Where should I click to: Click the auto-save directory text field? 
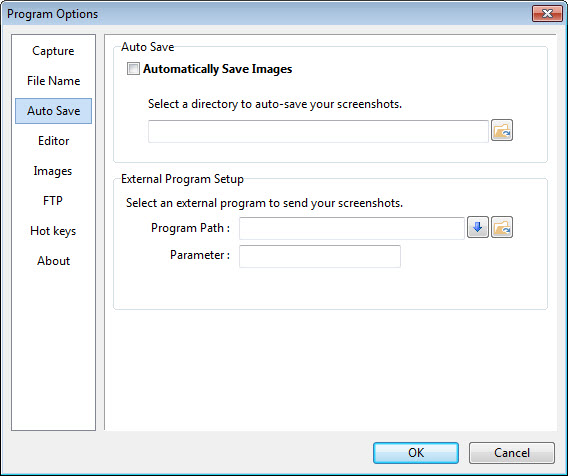[x=318, y=131]
